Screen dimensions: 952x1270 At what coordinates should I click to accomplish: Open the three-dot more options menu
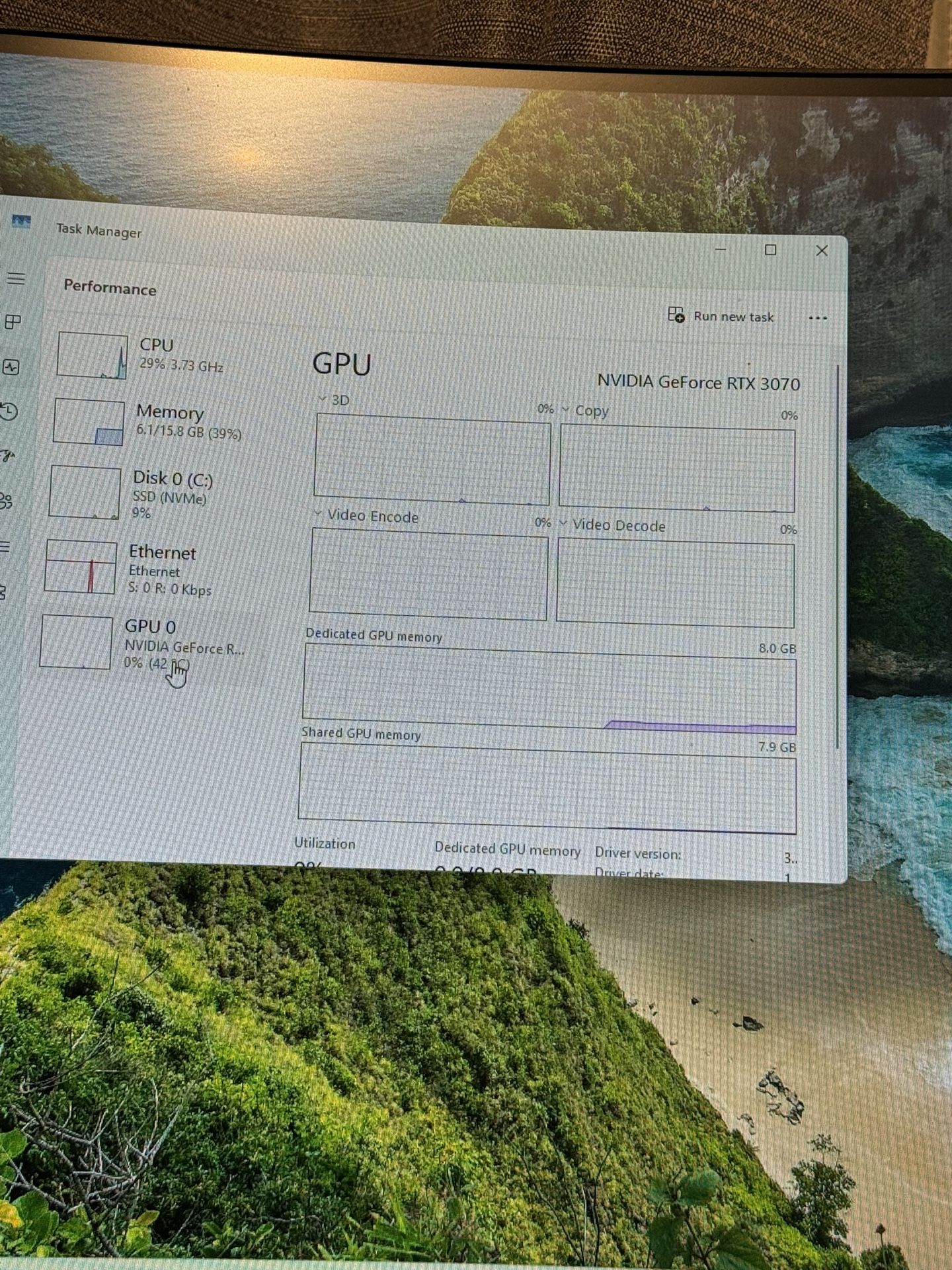pyautogui.click(x=818, y=318)
